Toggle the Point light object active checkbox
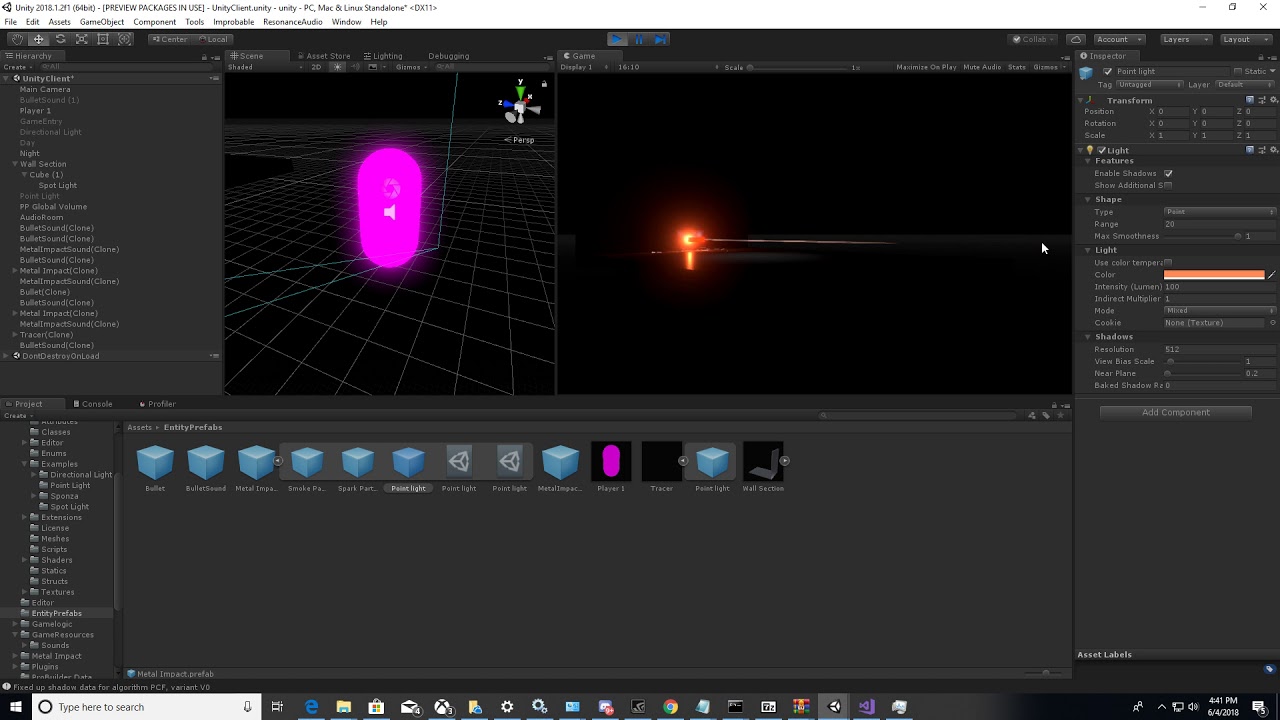The height and width of the screenshot is (720, 1280). click(x=1108, y=72)
